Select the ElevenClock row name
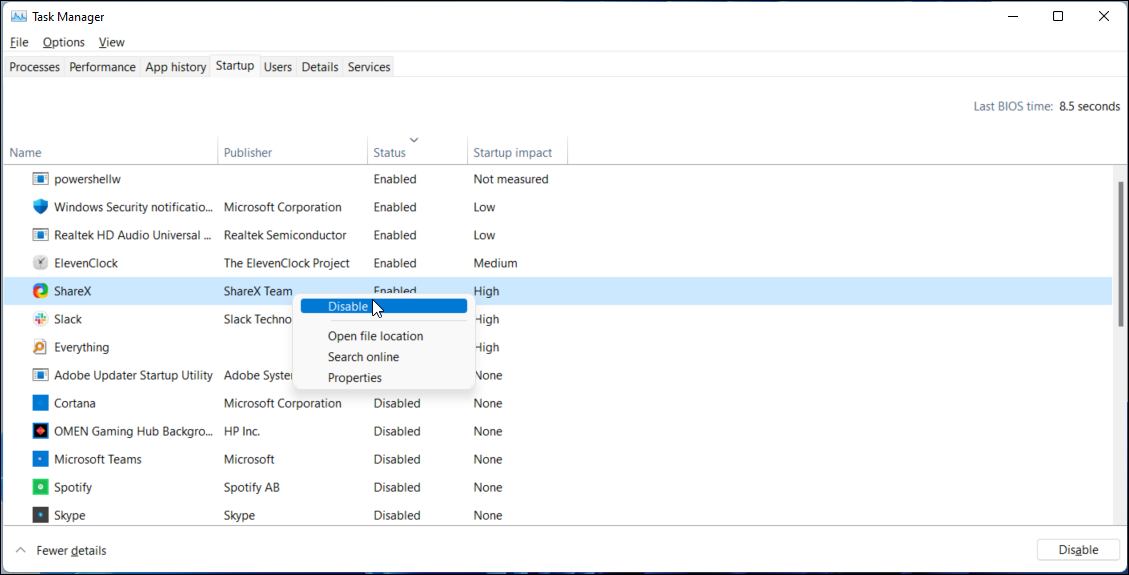Viewport: 1129px width, 575px height. tap(86, 263)
